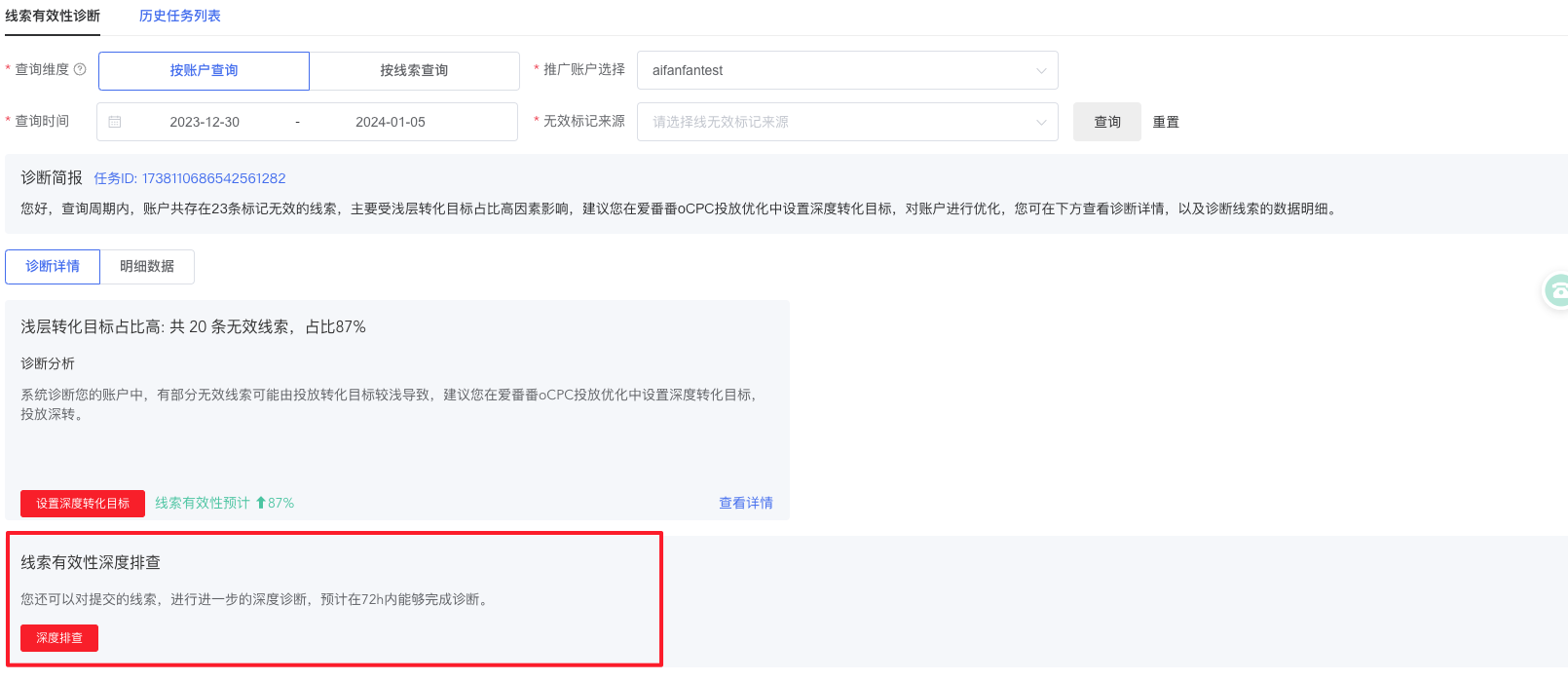Image resolution: width=1568 pixels, height=681 pixels.
Task: Select the 诊断详情 tab
Action: (53, 267)
